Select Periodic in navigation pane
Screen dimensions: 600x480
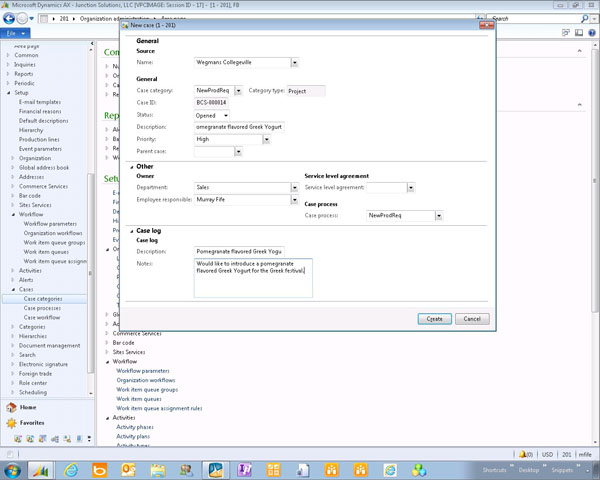coord(24,83)
